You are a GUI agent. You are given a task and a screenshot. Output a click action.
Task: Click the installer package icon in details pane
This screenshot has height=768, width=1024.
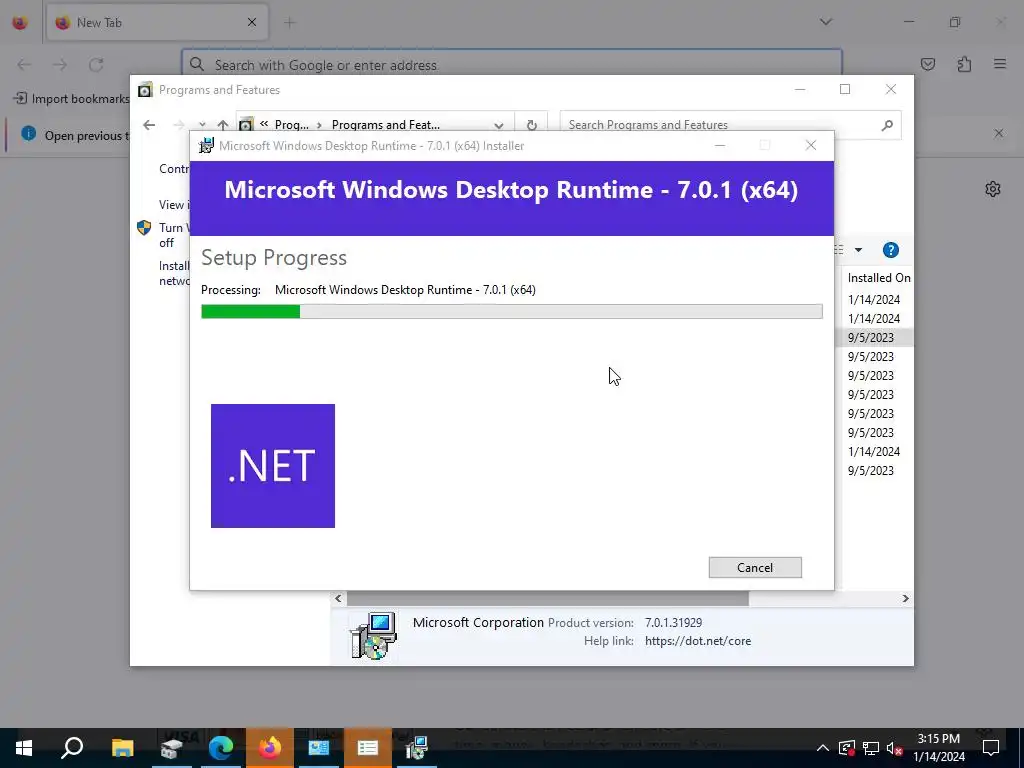373,635
